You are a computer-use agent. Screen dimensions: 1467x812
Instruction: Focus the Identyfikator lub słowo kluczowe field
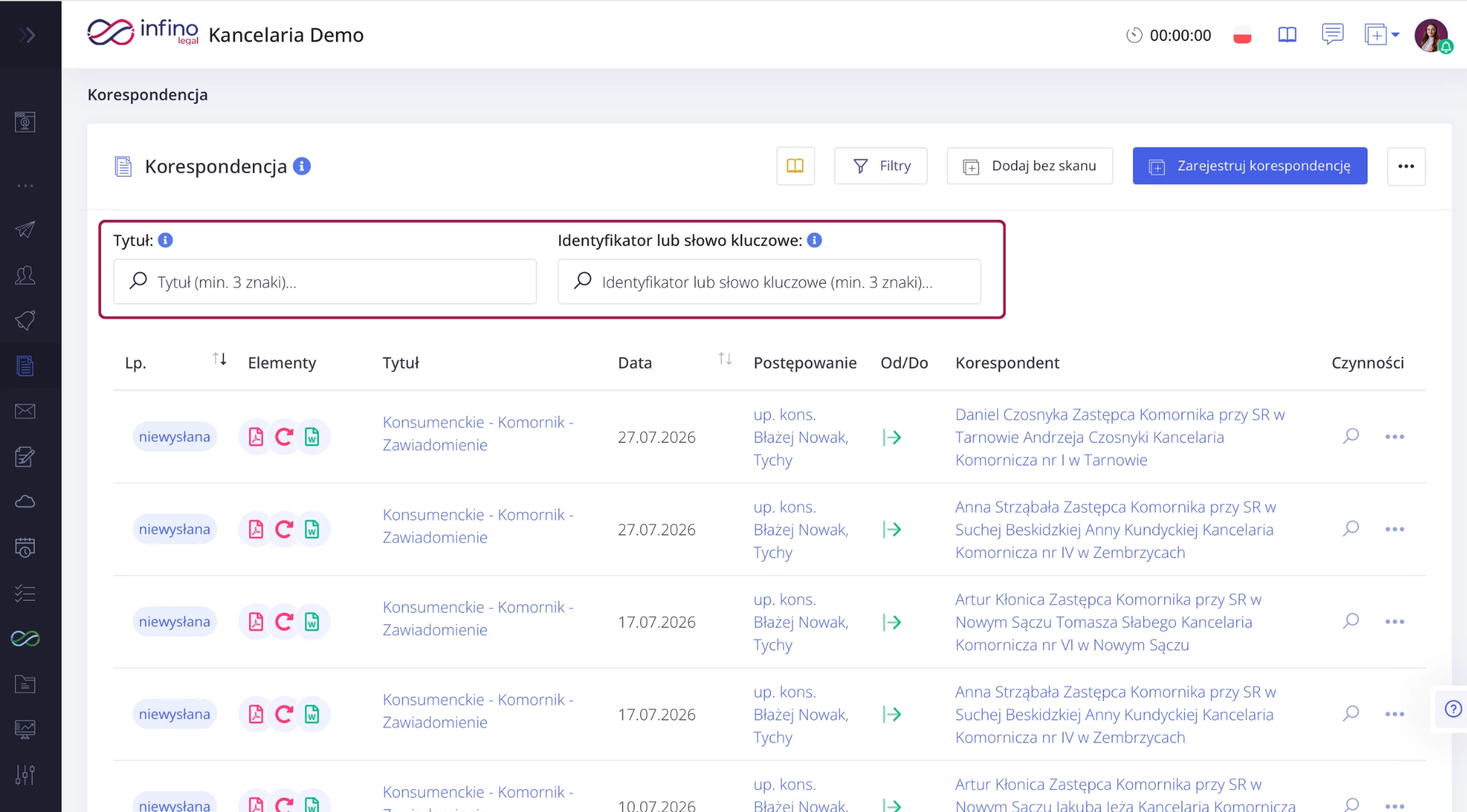tap(769, 281)
